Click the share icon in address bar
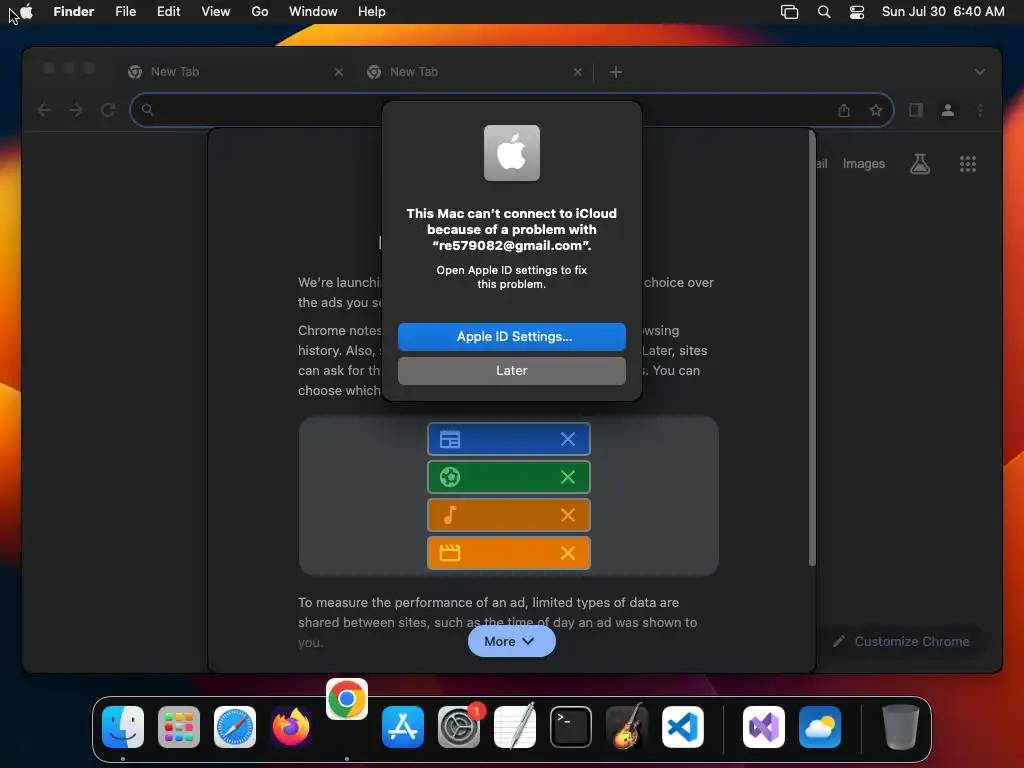 tap(844, 110)
